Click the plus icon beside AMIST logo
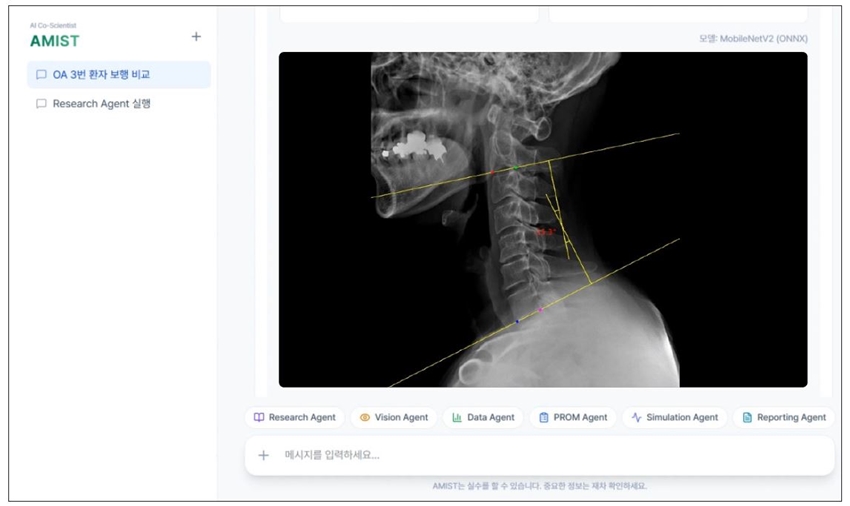Screen dimensions: 850x506 196,37
